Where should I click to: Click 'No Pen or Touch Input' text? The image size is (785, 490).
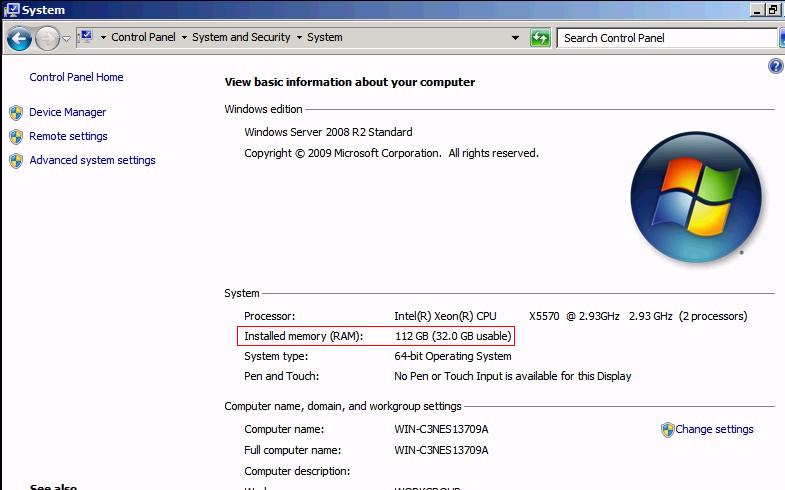pos(513,376)
